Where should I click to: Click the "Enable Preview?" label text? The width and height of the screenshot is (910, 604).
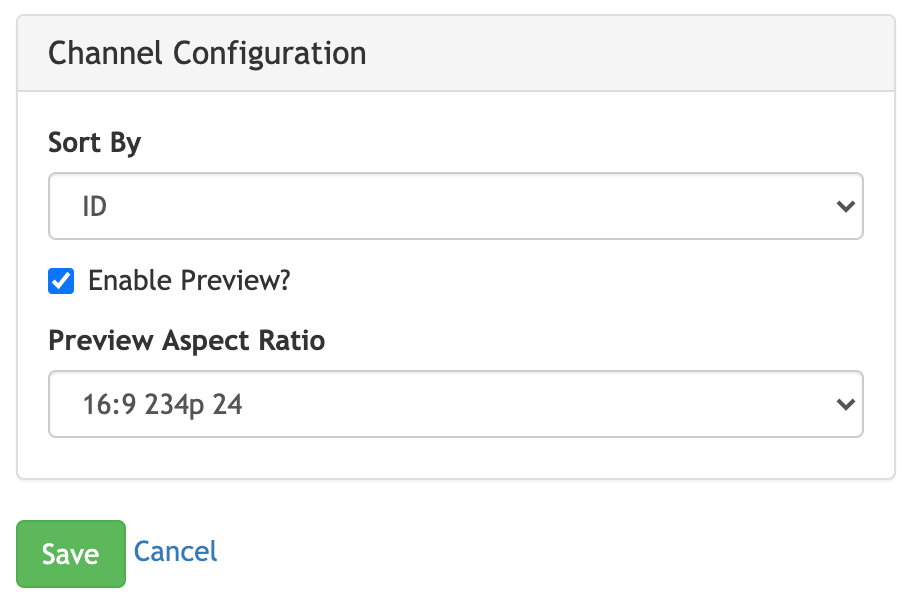(189, 281)
